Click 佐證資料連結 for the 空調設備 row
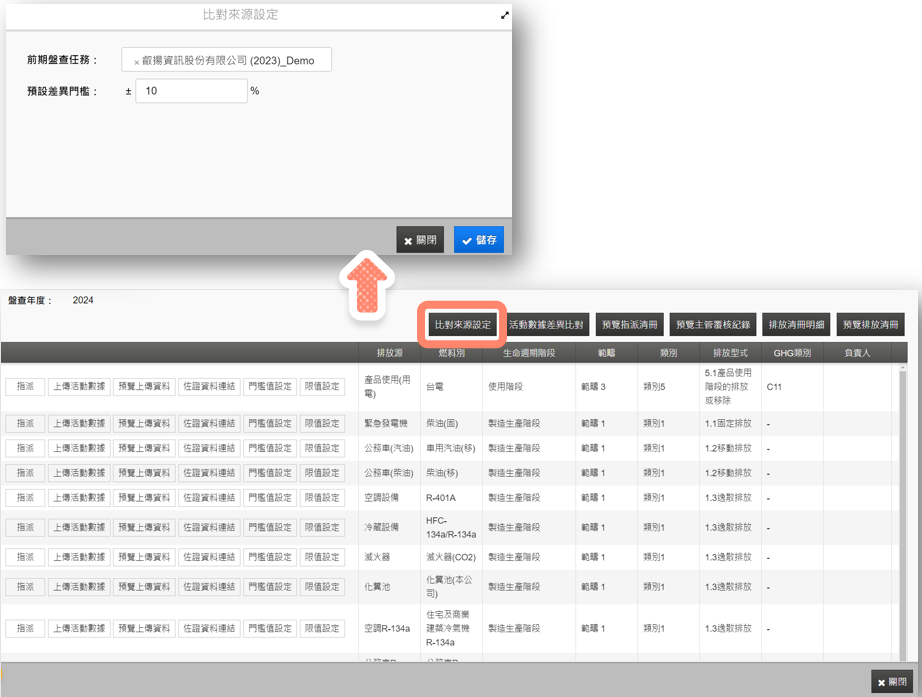The width and height of the screenshot is (922, 697). 209,498
